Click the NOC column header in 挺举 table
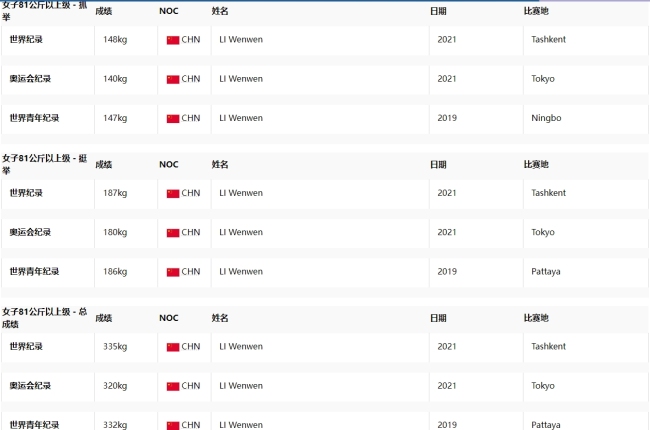The image size is (650, 430). click(x=168, y=164)
